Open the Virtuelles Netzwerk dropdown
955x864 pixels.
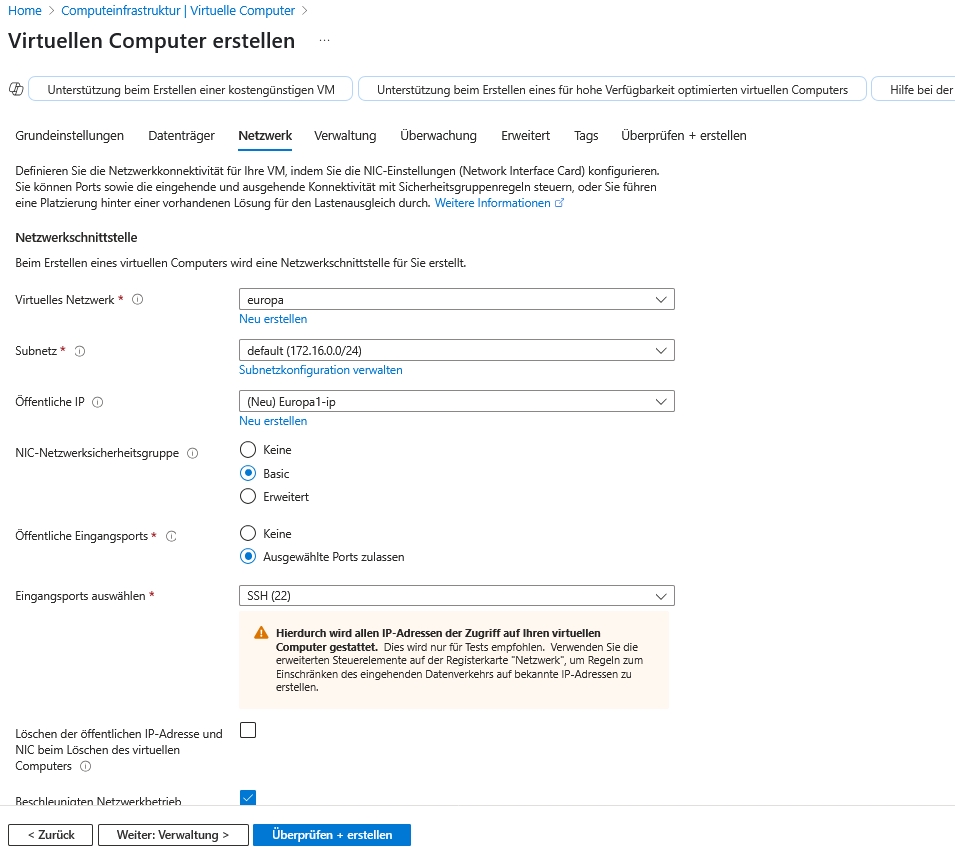[456, 299]
